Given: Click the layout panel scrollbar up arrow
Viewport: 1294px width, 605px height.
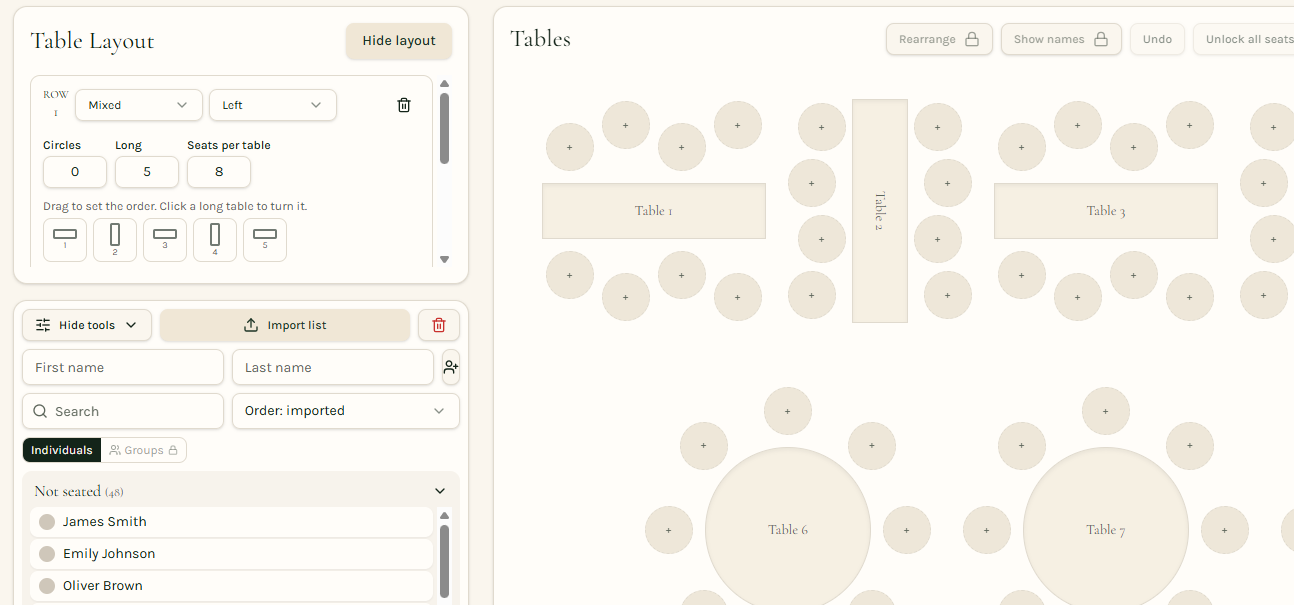Looking at the screenshot, I should point(444,84).
